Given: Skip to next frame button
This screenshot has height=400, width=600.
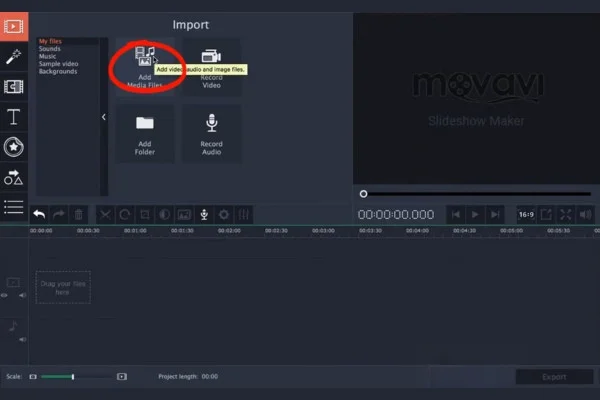Looking at the screenshot, I should click(x=495, y=214).
